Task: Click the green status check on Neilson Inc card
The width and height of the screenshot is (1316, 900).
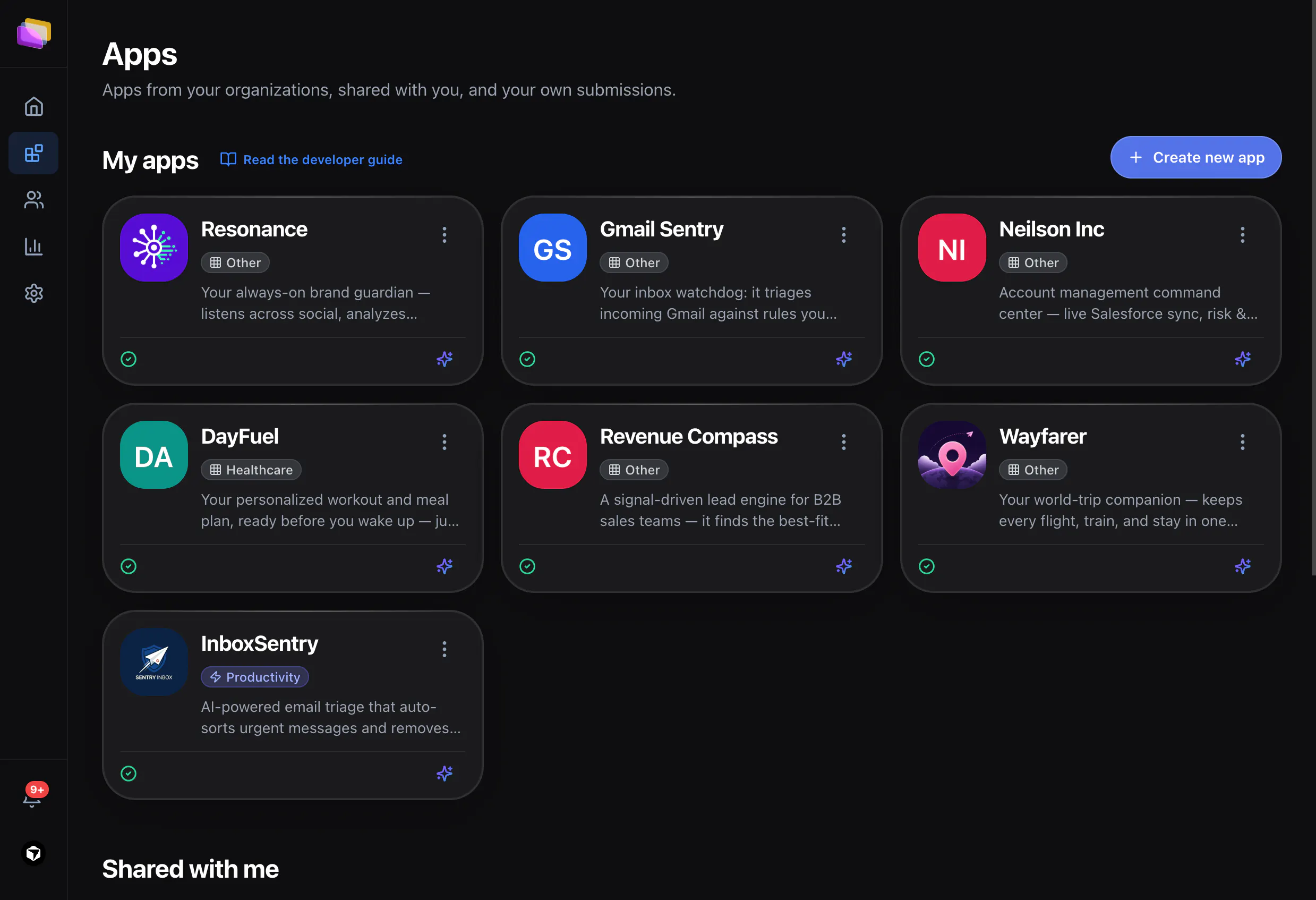Action: pos(926,359)
